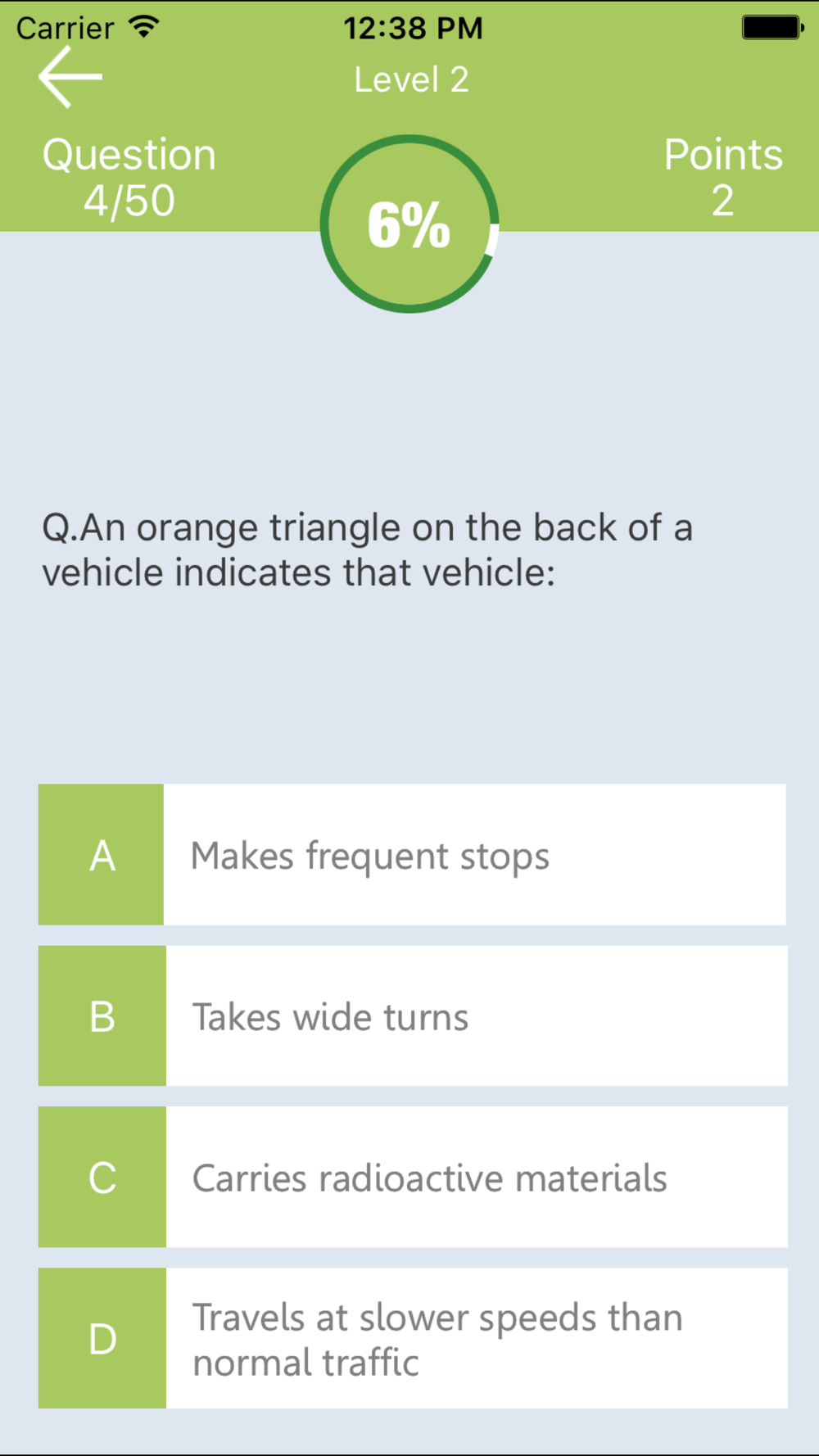The width and height of the screenshot is (819, 1456).
Task: Select the green B letter tile
Action: (102, 1016)
